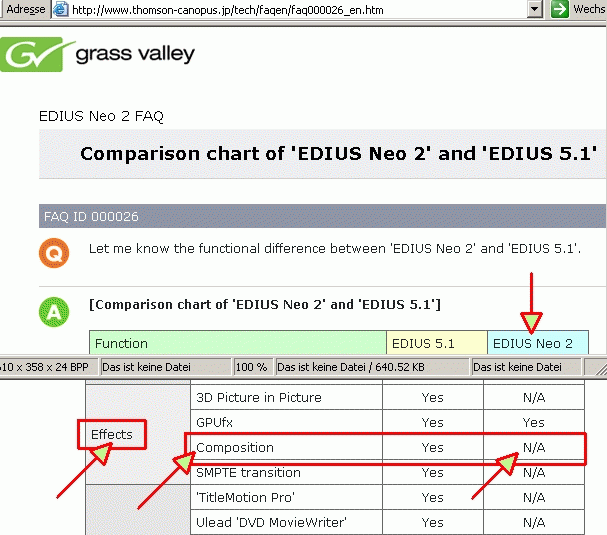Click the Grass Valley logo

point(97,54)
